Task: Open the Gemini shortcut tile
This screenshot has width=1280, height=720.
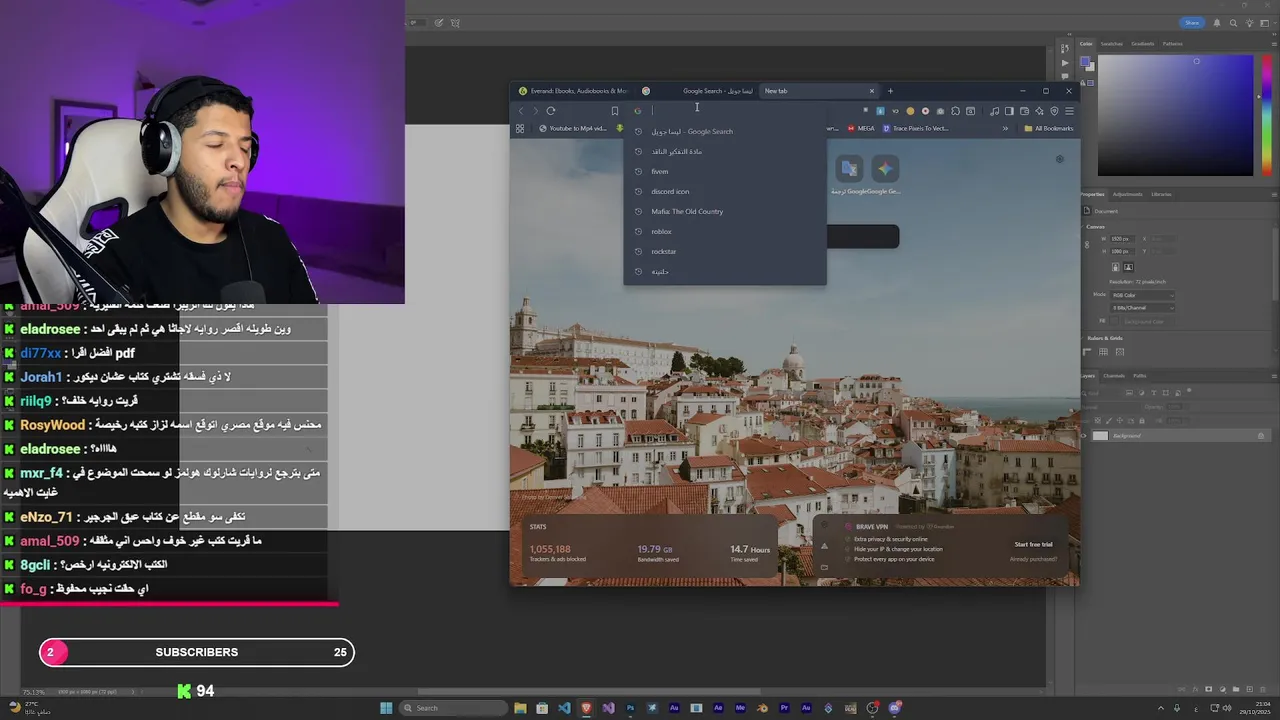Action: (884, 169)
